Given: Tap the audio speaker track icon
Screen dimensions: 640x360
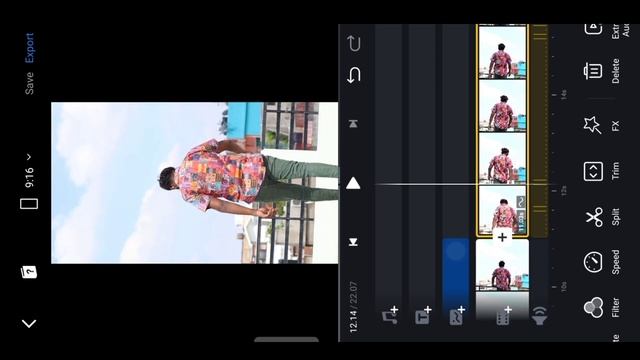Looking at the screenshot, I should click(540, 316).
